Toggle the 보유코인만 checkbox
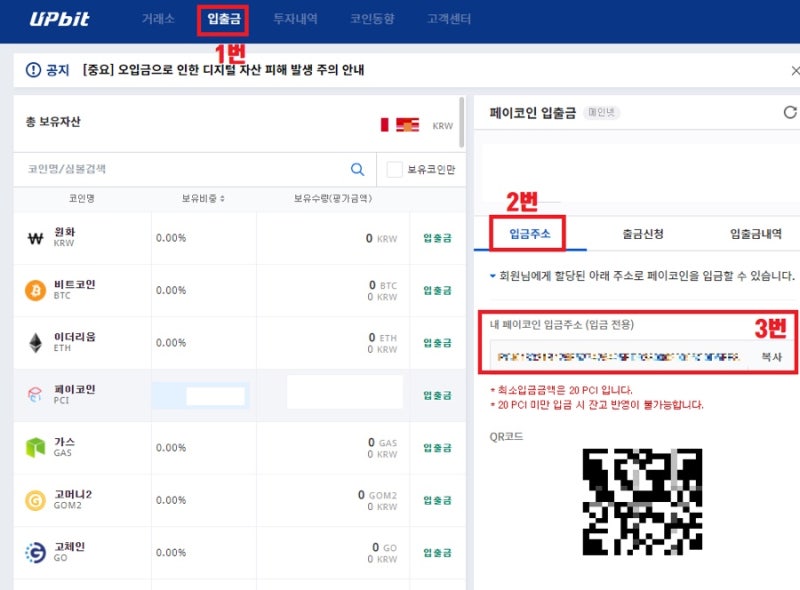This screenshot has height=590, width=800. (394, 169)
